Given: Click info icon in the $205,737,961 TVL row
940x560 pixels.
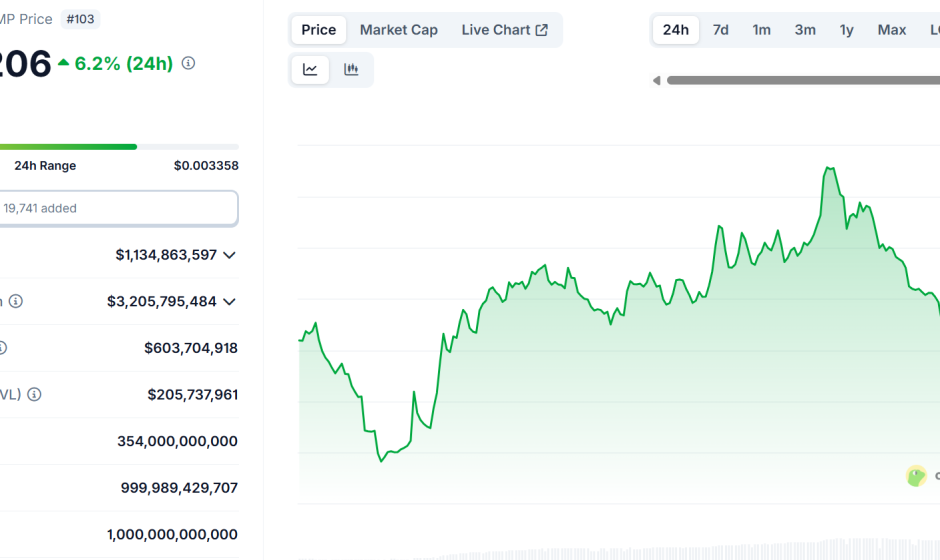Looking at the screenshot, I should 34,394.
